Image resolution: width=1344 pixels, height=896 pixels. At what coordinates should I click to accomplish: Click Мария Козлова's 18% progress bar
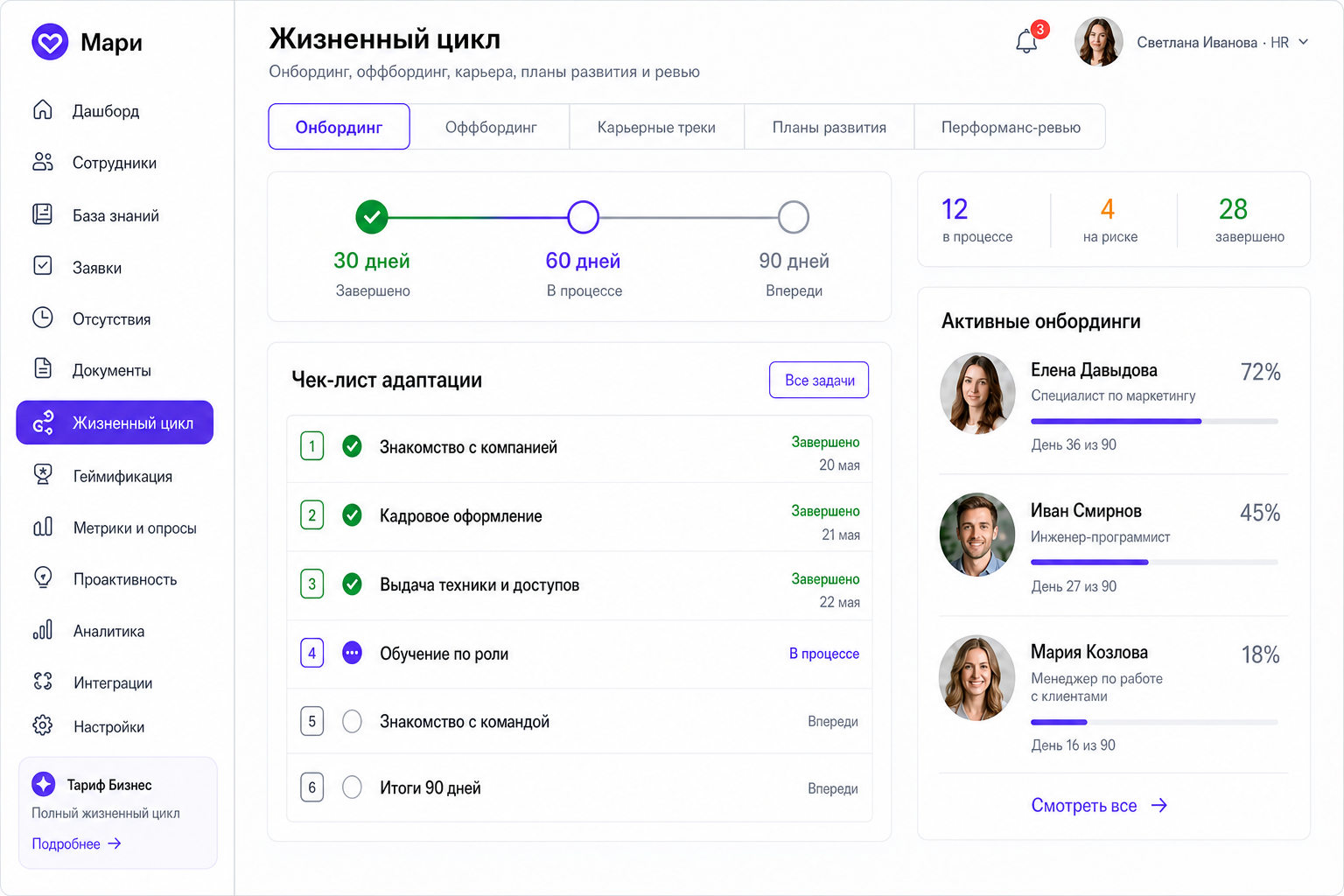[x=1154, y=722]
